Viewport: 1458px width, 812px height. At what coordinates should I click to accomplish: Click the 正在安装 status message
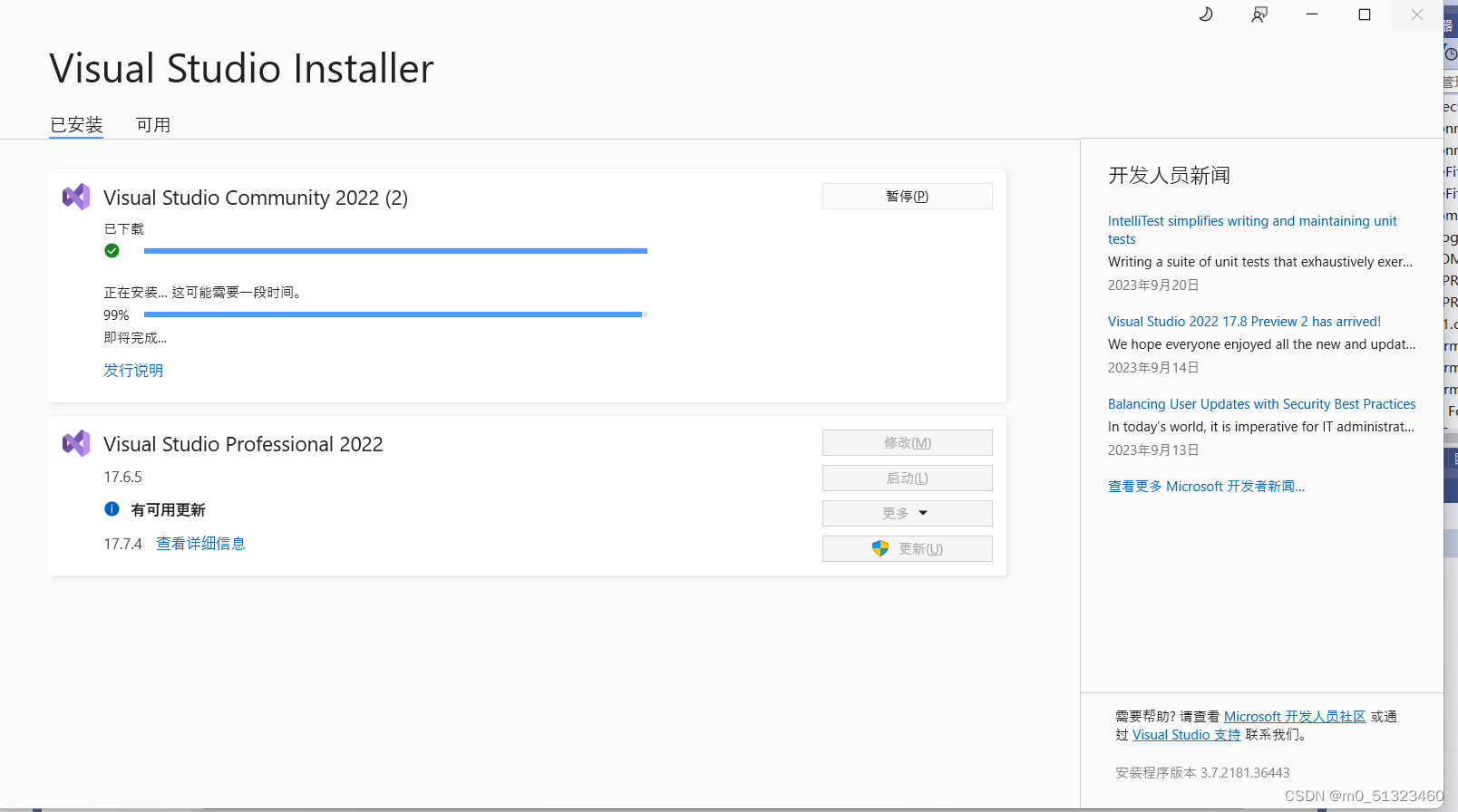202,293
